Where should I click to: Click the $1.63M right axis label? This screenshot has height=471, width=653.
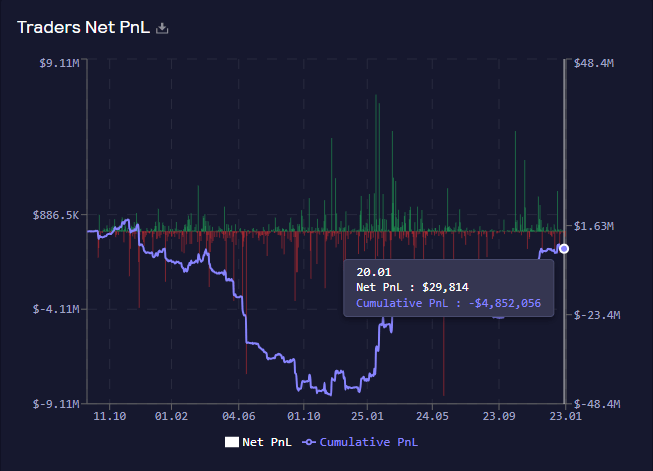click(594, 226)
